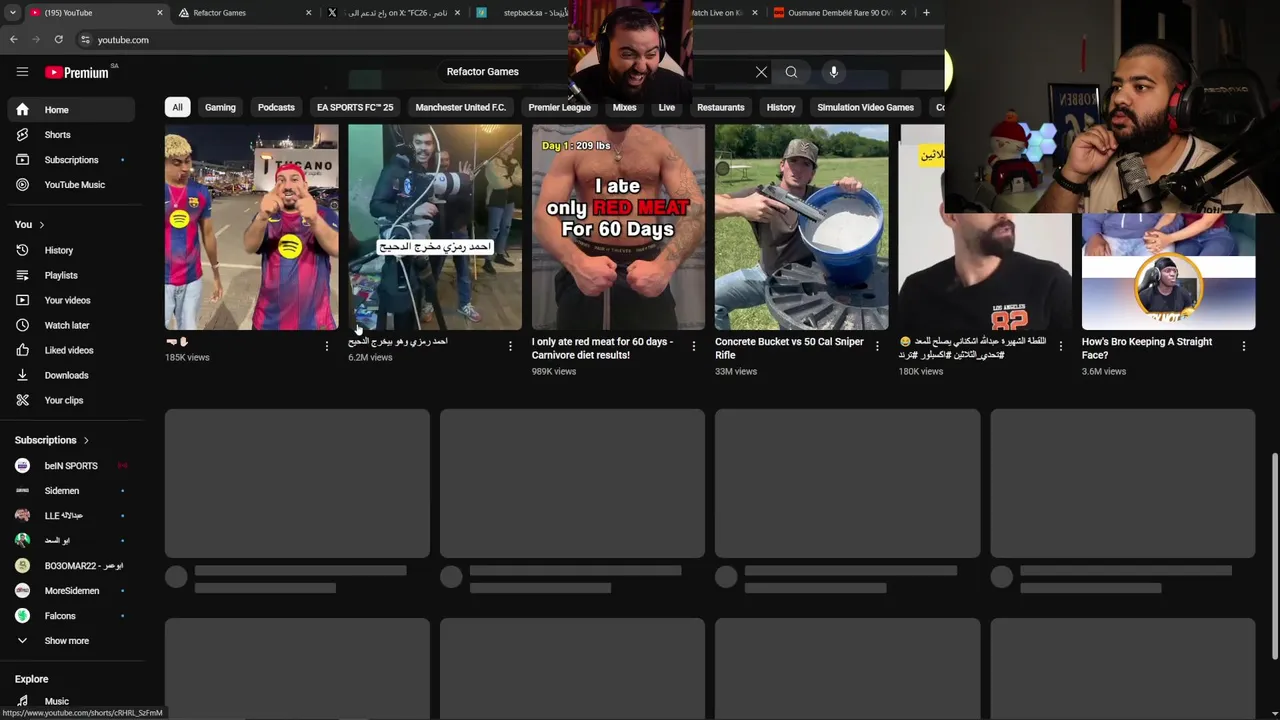Open the cameraman short thumbnail
The image size is (1280, 720).
click(434, 227)
